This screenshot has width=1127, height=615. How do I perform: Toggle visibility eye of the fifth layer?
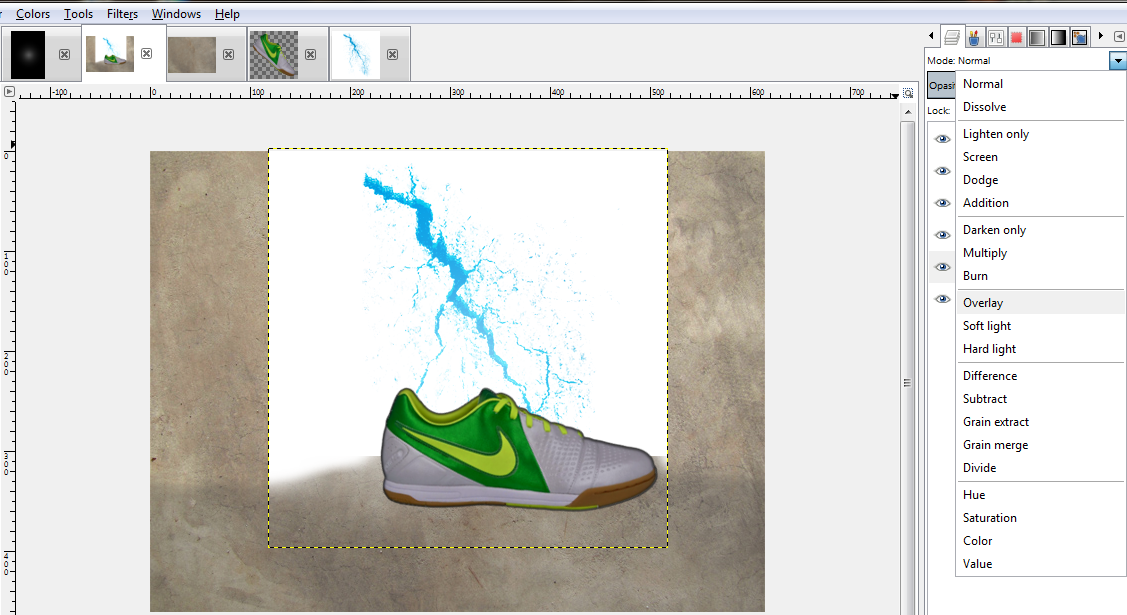point(942,267)
